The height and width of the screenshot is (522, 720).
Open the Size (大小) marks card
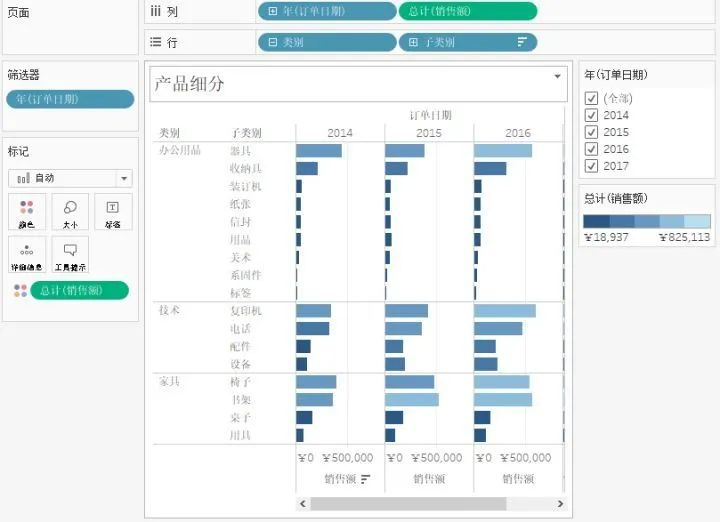coord(70,212)
